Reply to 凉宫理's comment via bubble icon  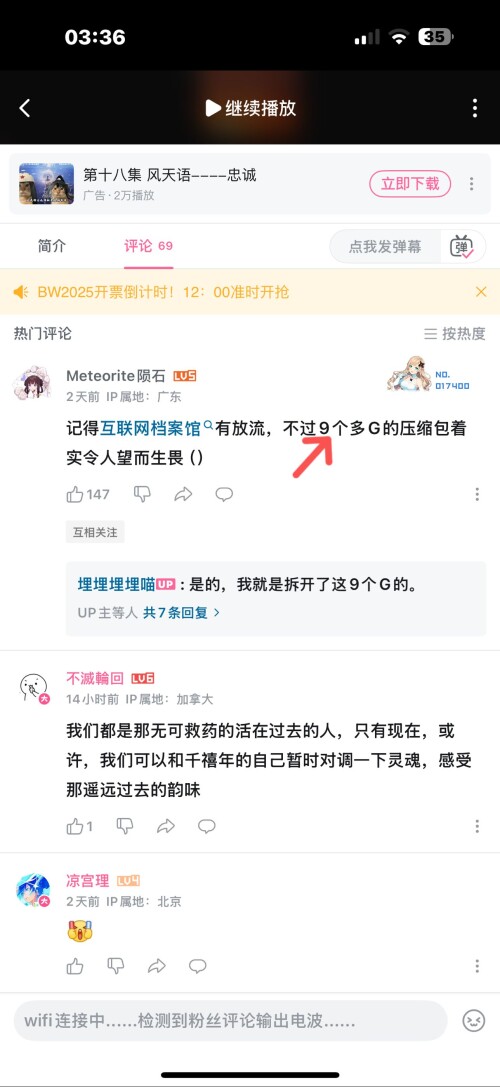click(198, 966)
